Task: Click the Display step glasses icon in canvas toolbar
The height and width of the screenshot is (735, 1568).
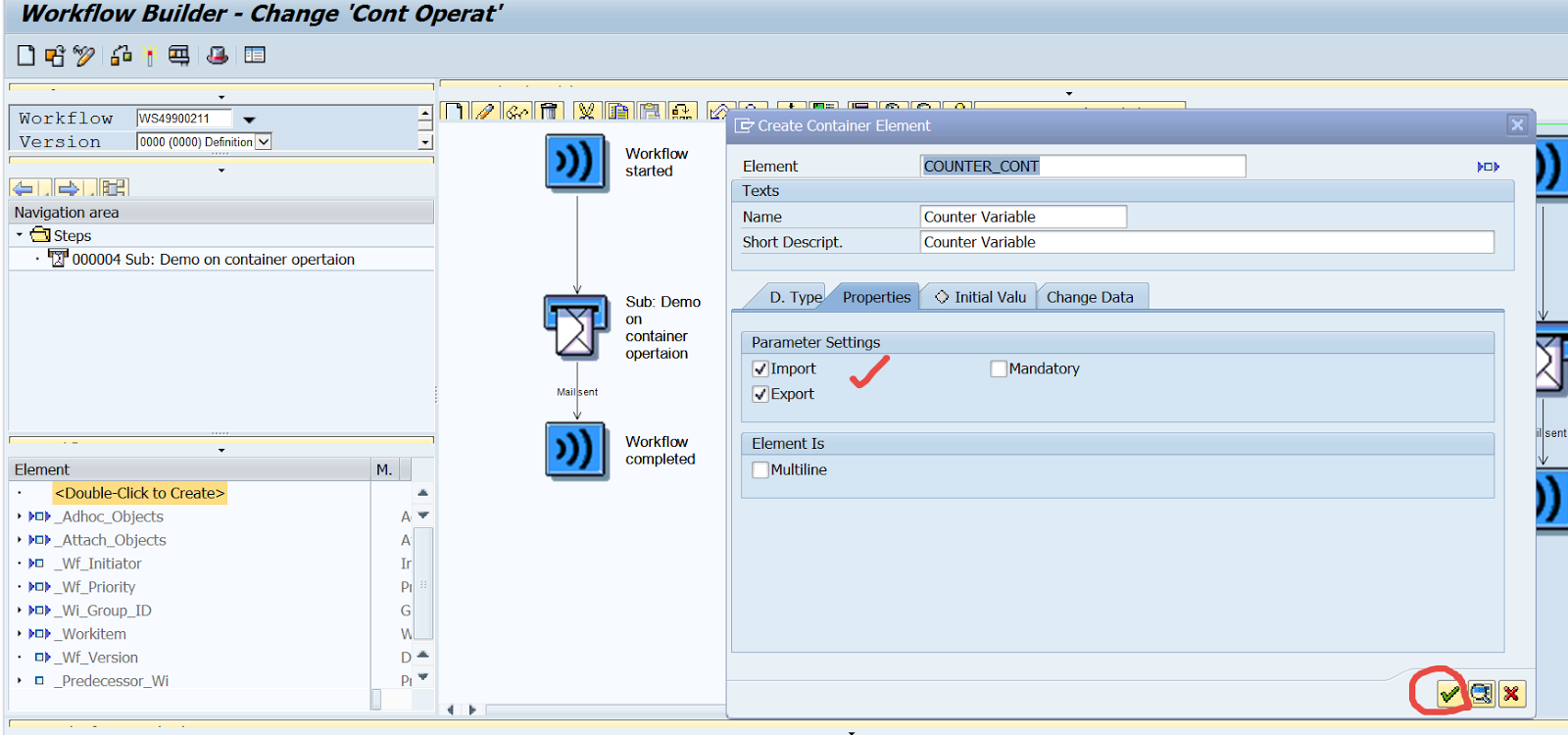Action: click(517, 111)
